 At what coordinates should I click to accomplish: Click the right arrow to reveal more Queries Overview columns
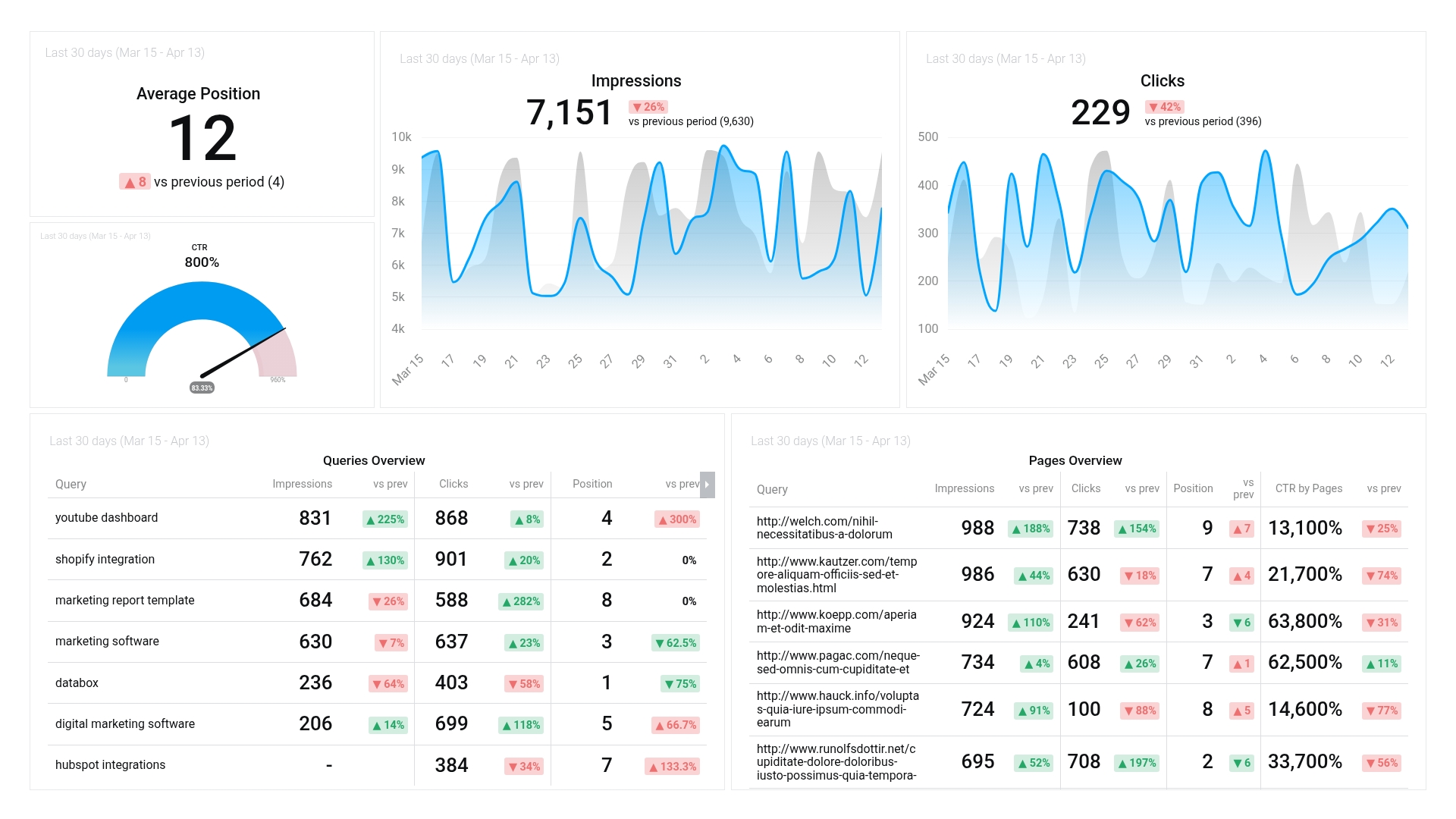(x=705, y=483)
